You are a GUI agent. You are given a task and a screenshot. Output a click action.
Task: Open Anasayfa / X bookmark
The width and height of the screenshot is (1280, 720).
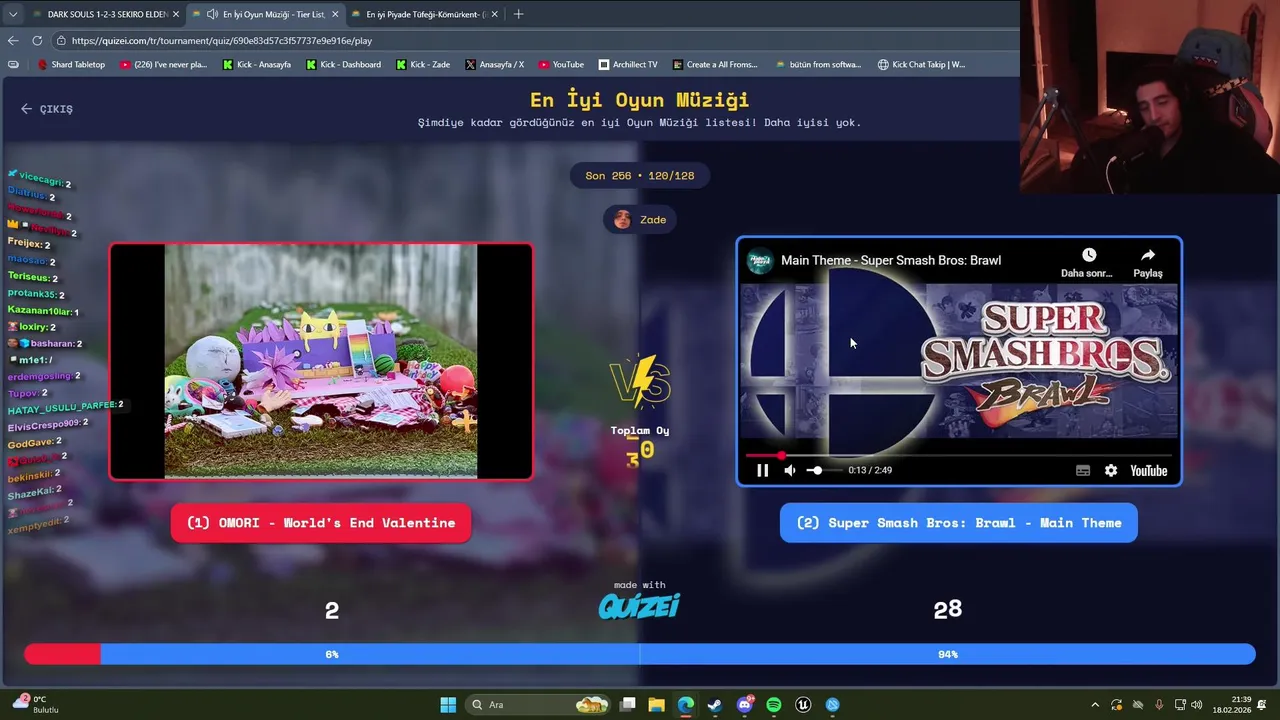pyautogui.click(x=494, y=65)
